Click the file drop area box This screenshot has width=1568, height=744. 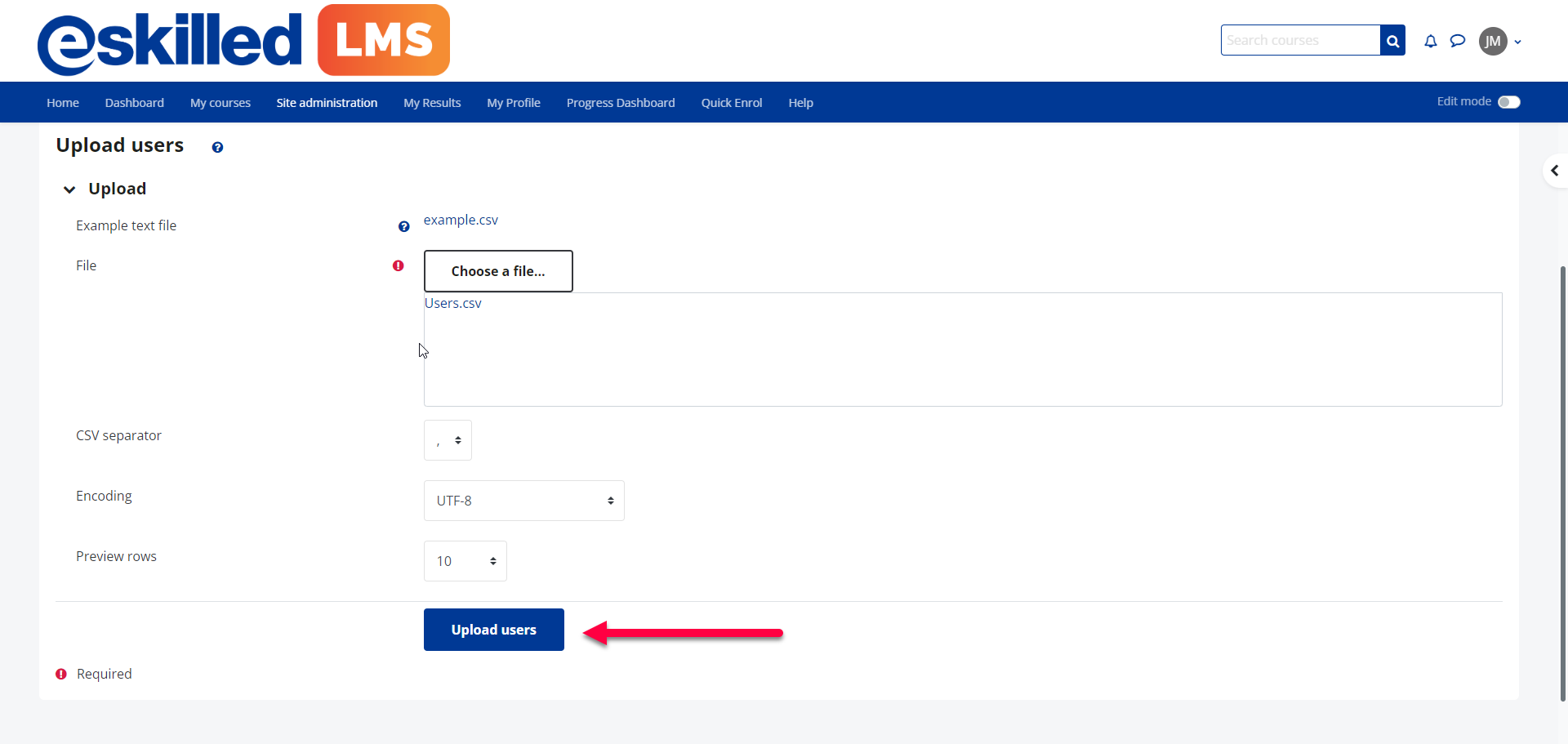963,350
